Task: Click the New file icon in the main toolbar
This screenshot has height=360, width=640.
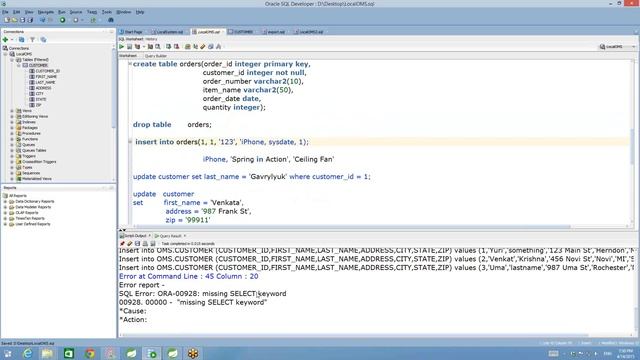Action: coord(7,20)
